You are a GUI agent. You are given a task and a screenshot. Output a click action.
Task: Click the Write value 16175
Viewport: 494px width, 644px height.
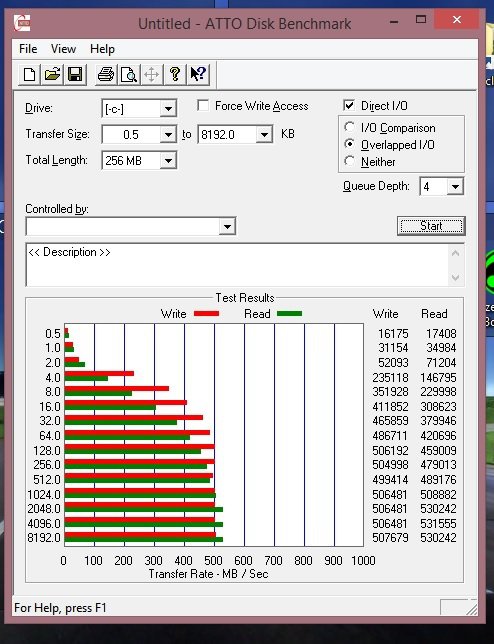point(393,334)
